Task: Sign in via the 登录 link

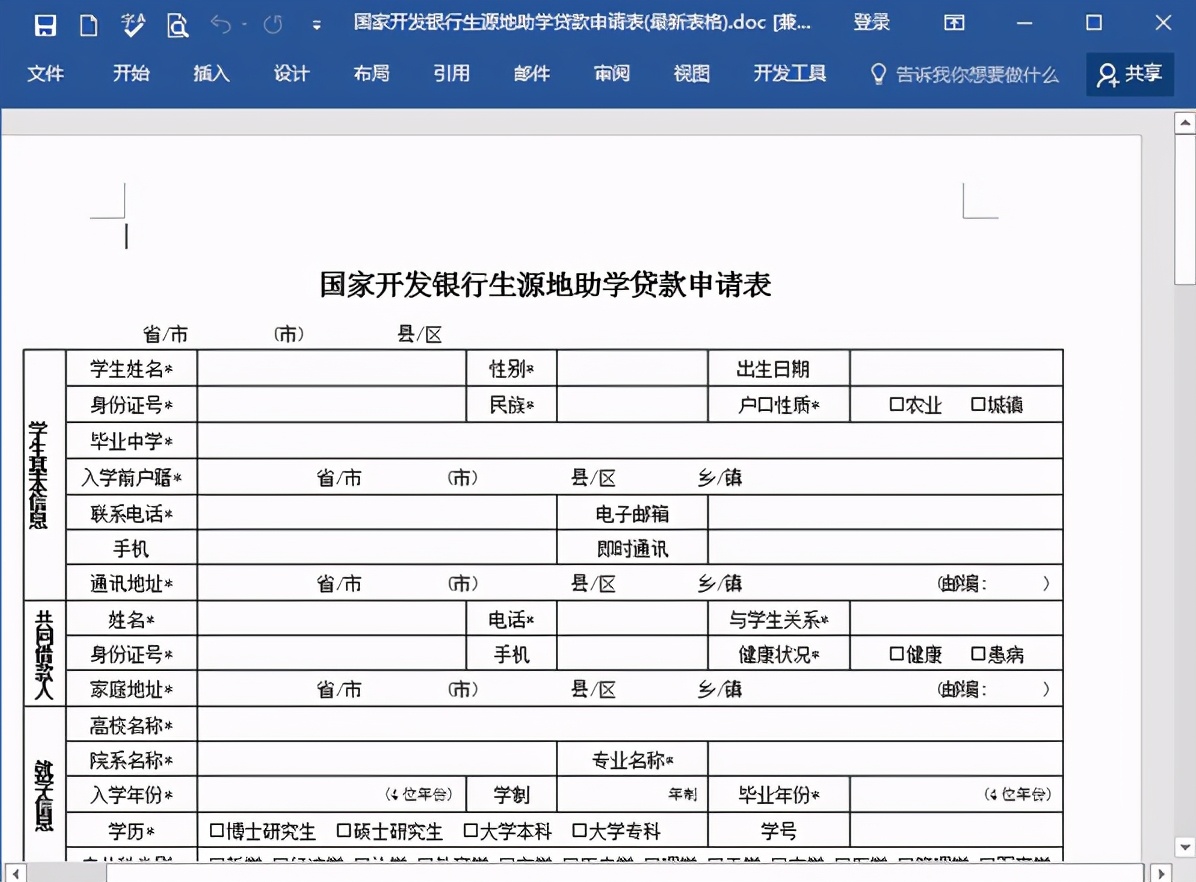Action: tap(871, 22)
